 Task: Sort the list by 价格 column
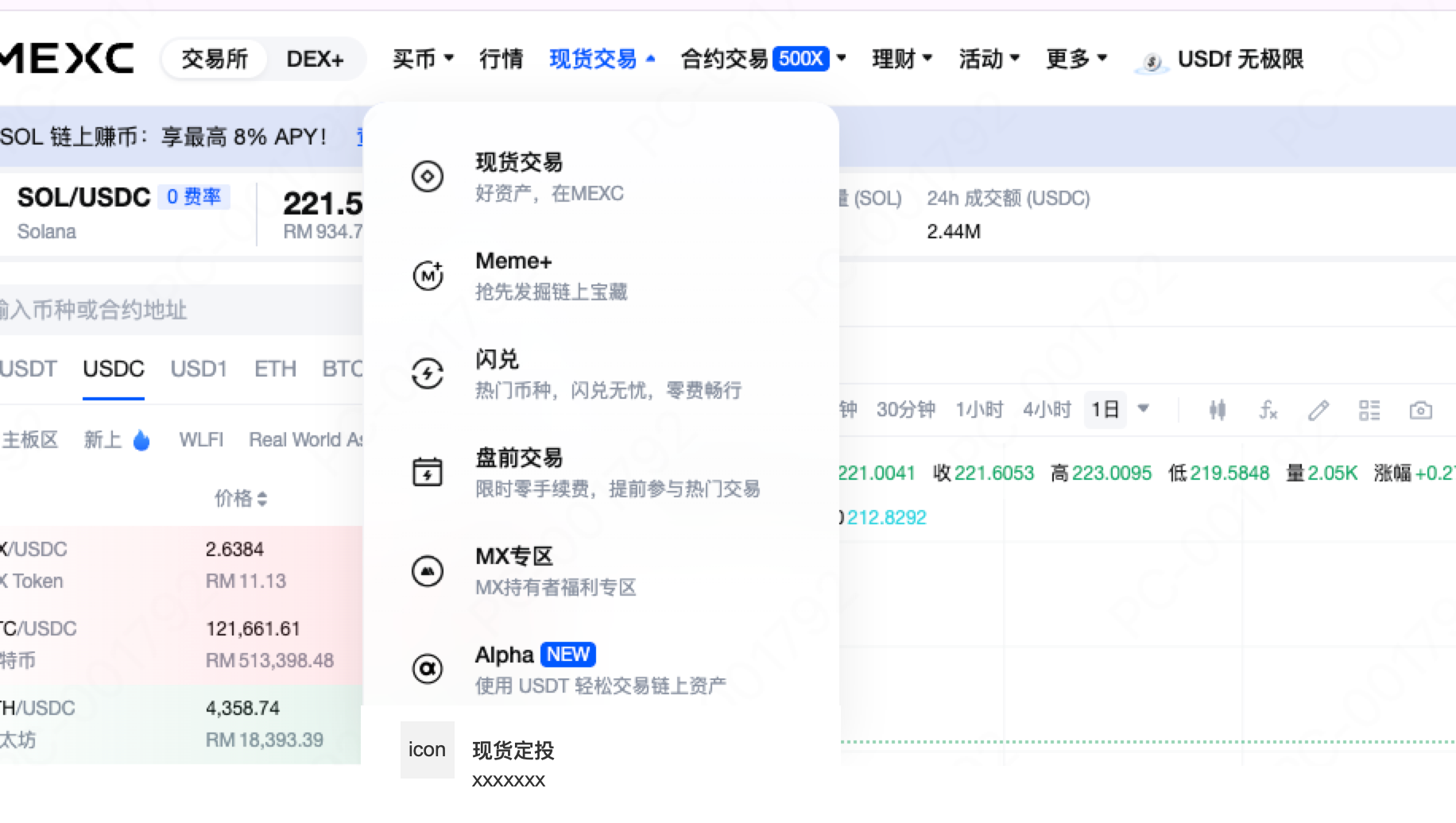[x=241, y=498]
